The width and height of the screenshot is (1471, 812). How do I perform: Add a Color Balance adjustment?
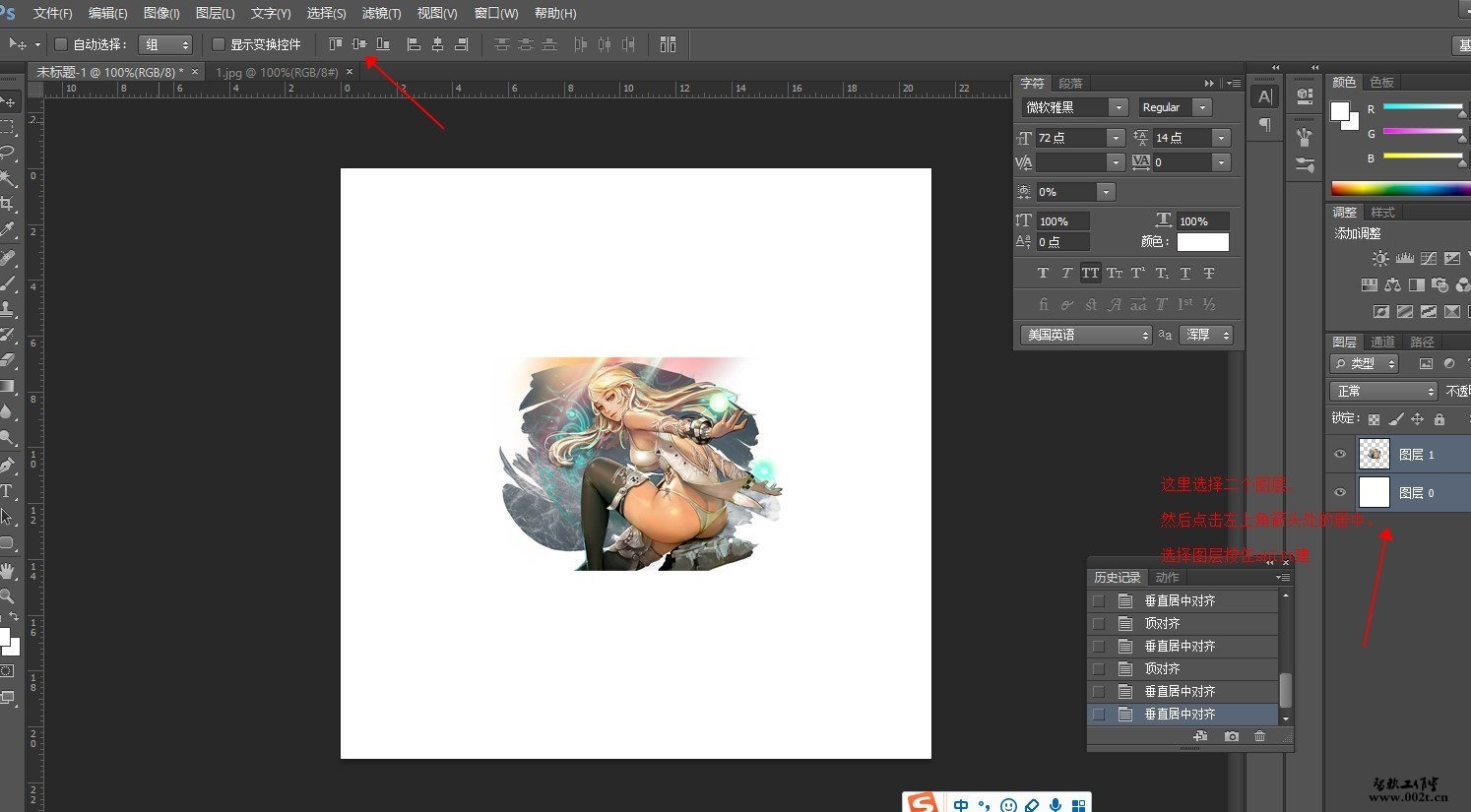[x=1393, y=284]
